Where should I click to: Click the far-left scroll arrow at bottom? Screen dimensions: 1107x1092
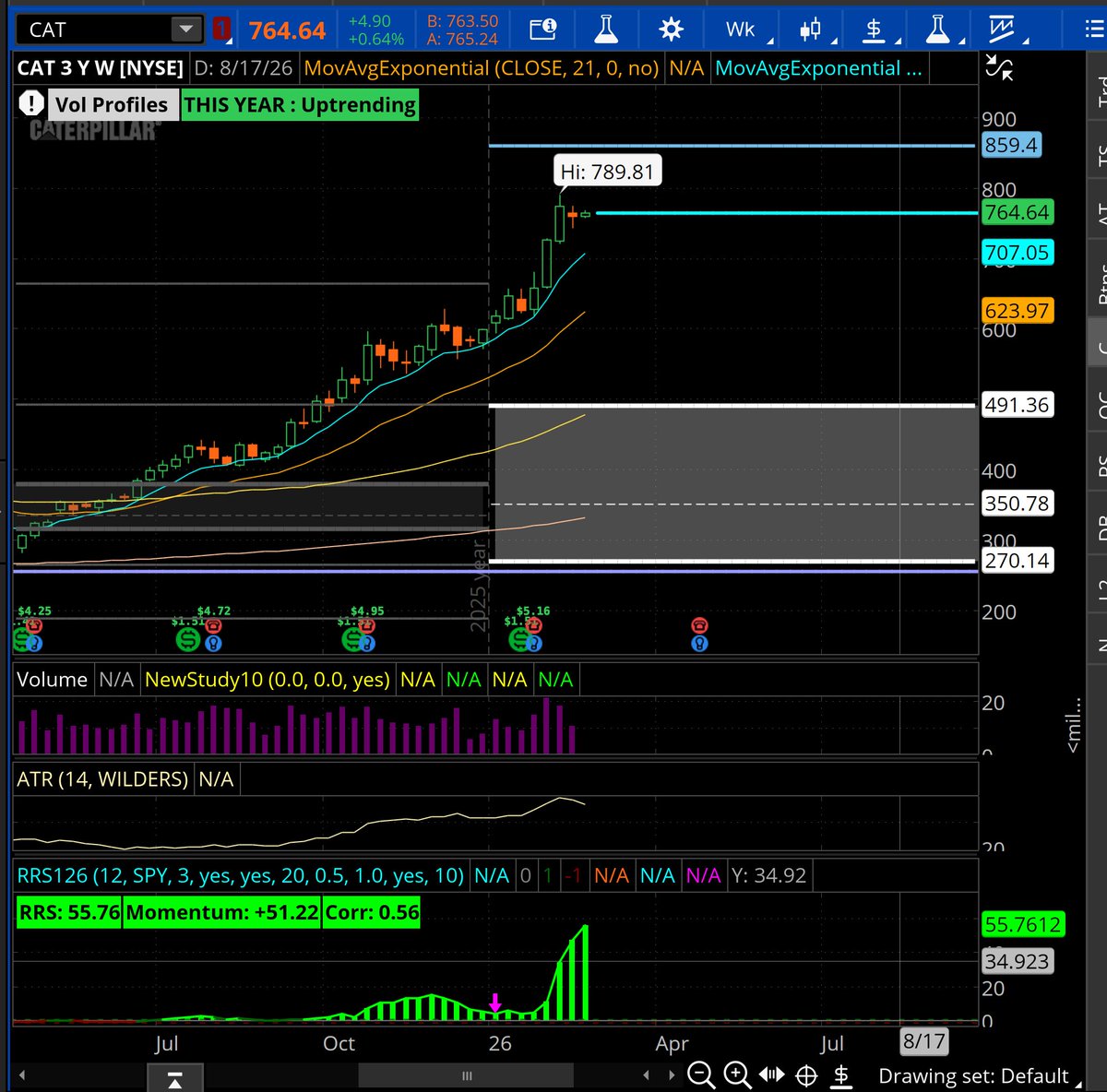(22, 1075)
